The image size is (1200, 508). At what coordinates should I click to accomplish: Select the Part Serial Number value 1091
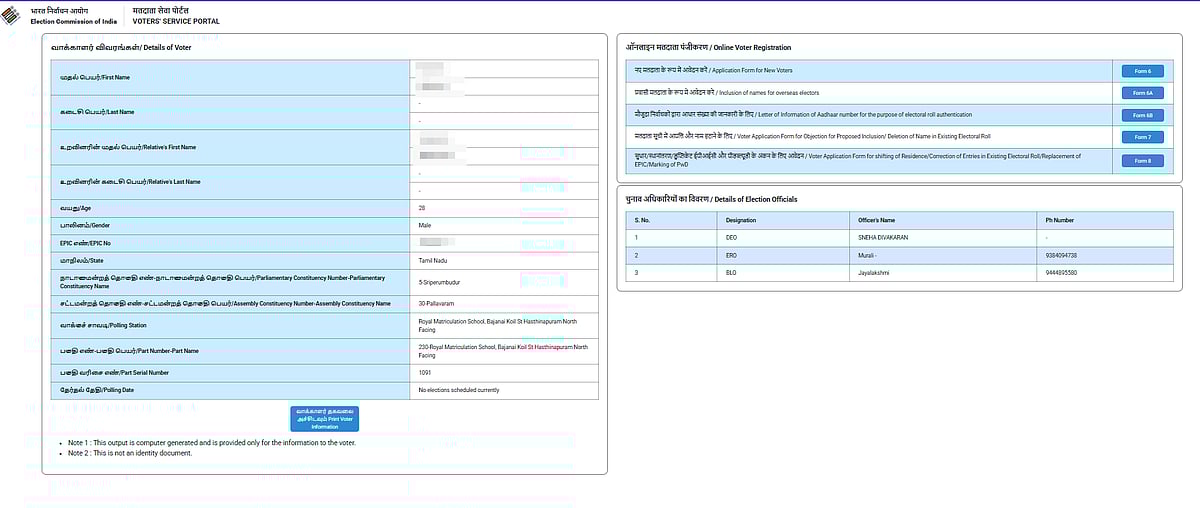click(x=426, y=372)
